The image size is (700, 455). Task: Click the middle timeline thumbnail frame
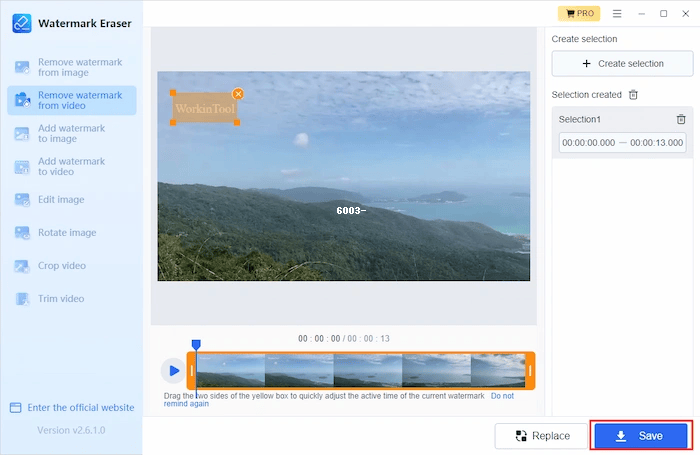pos(368,371)
